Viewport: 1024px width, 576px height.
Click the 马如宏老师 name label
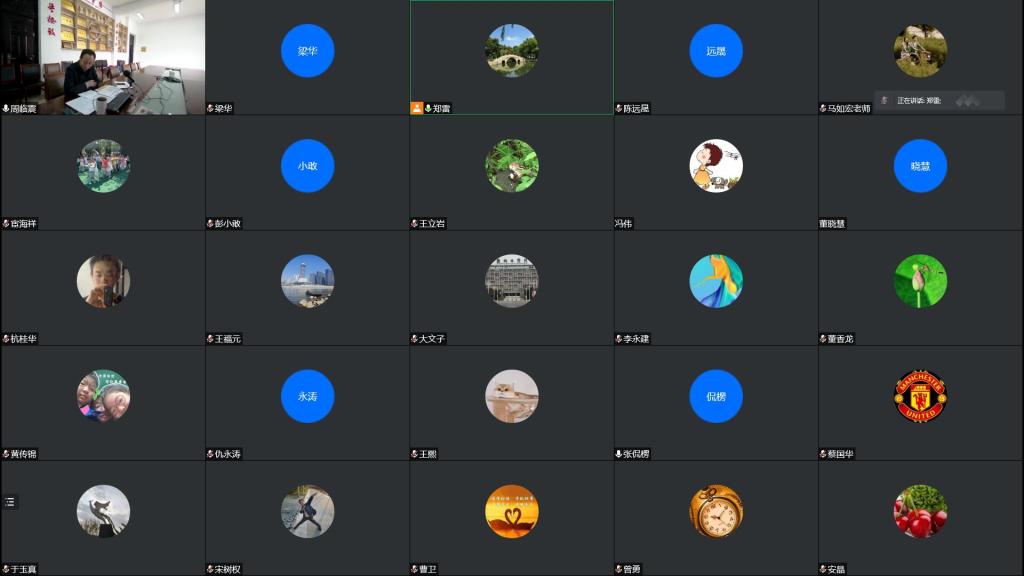pos(848,108)
